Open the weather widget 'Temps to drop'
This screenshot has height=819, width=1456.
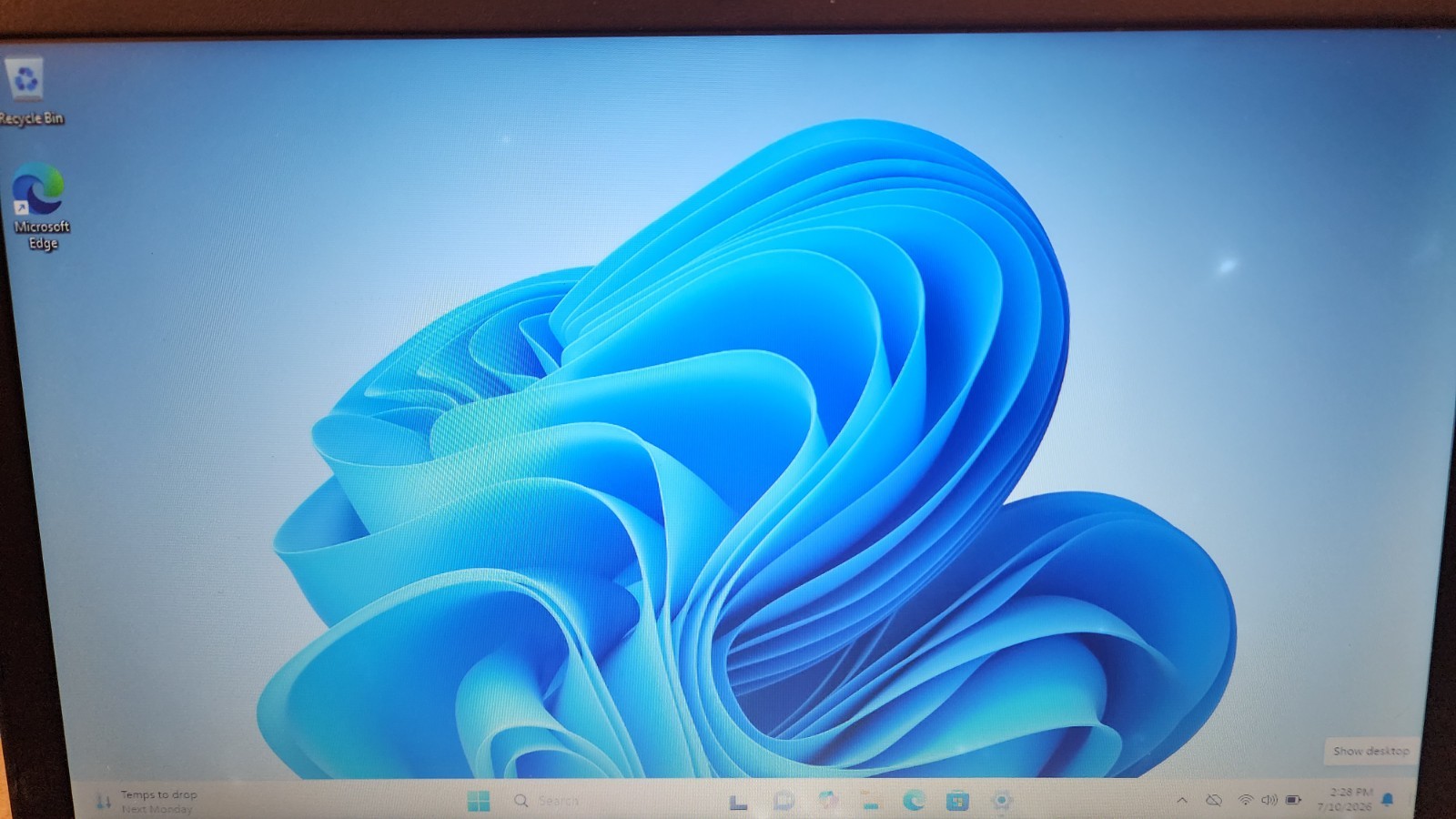point(147,801)
